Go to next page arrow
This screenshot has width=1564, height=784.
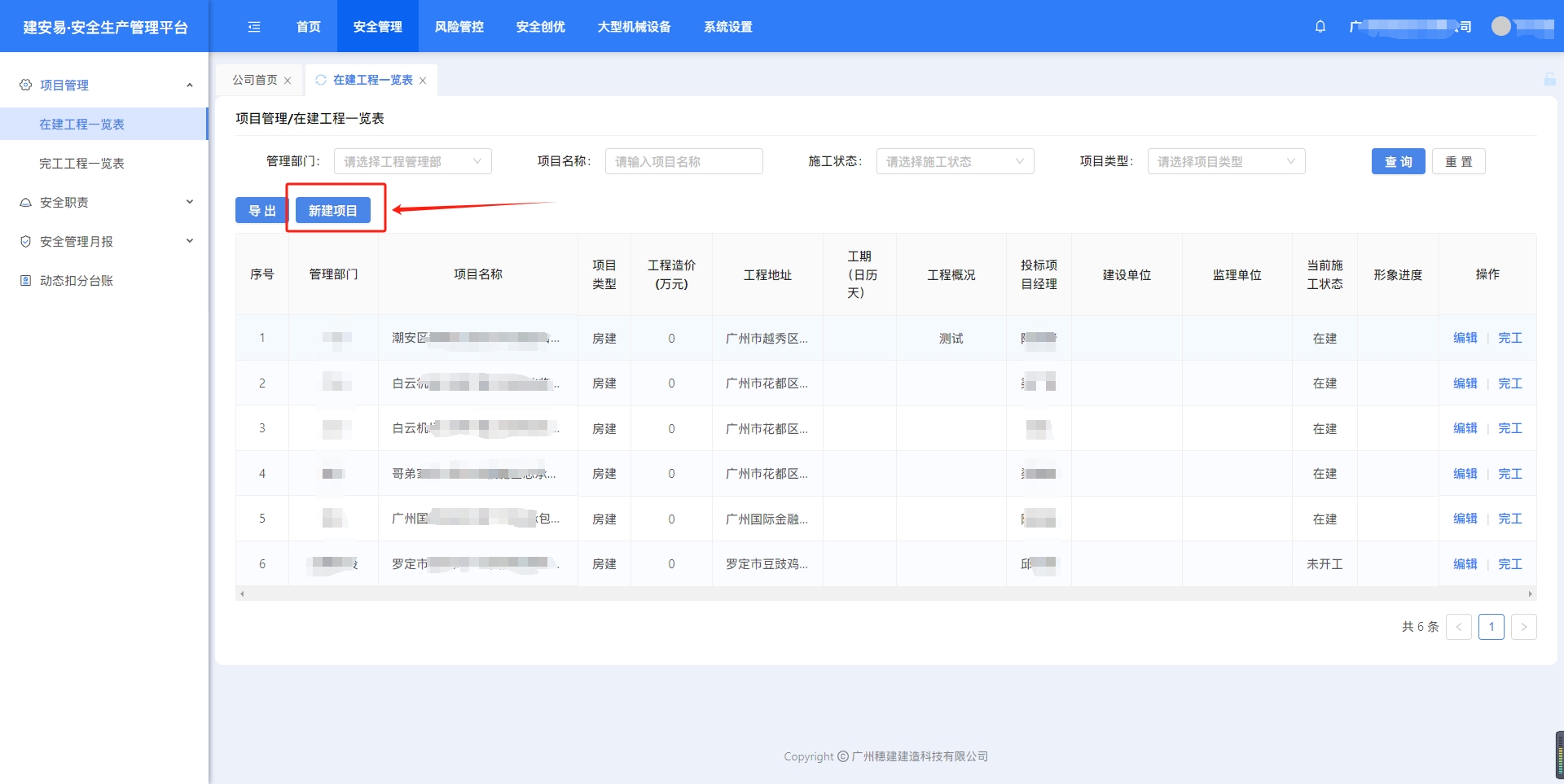point(1523,627)
